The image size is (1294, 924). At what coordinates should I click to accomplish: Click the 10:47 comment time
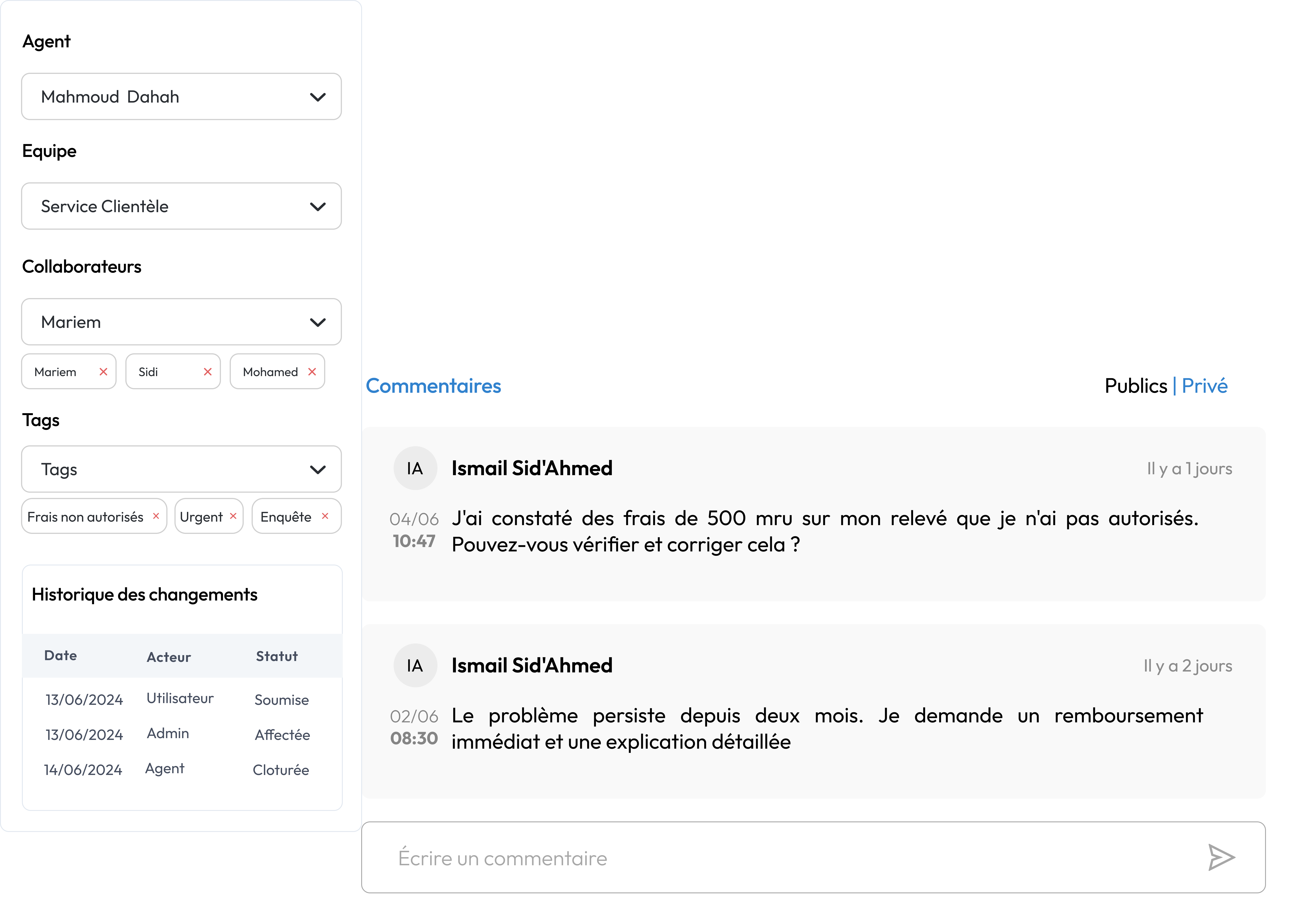414,541
